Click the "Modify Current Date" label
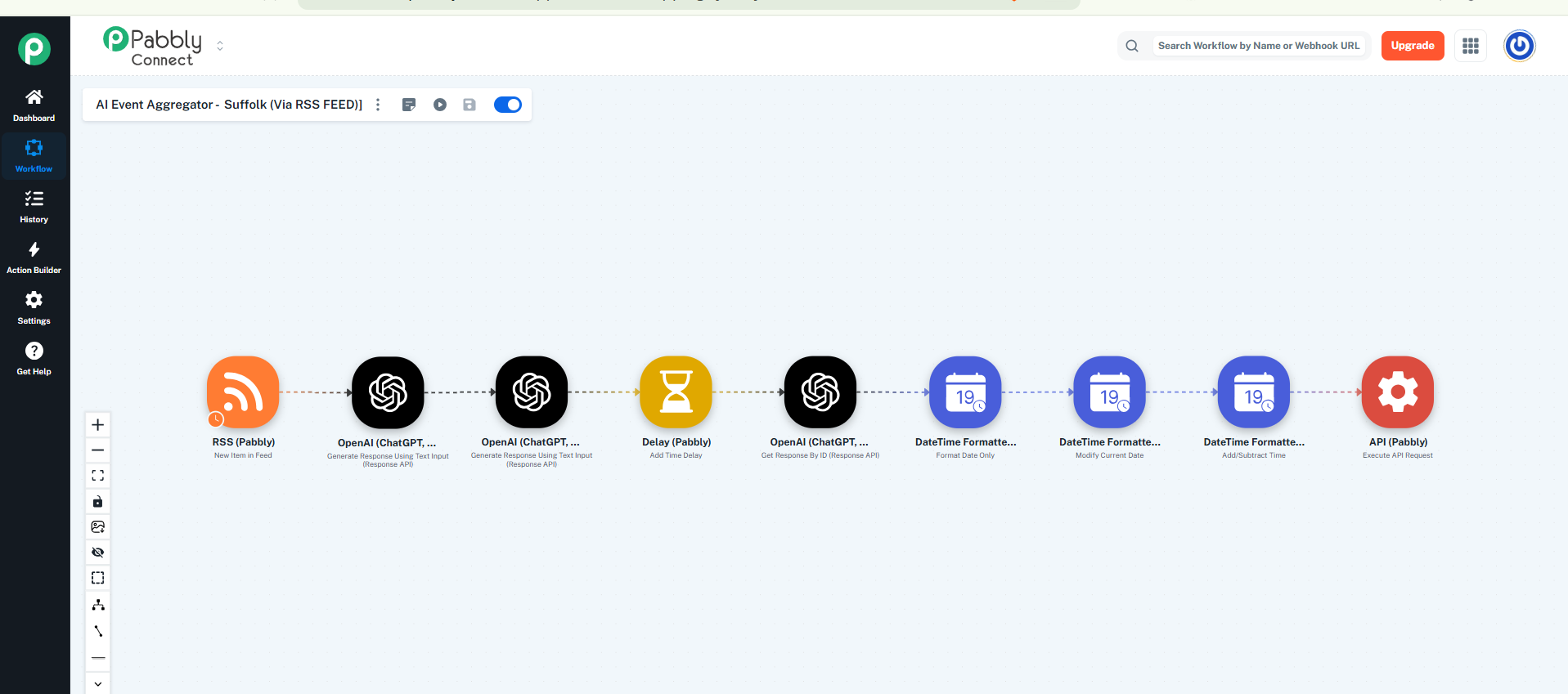This screenshot has height=694, width=1568. 1109,455
